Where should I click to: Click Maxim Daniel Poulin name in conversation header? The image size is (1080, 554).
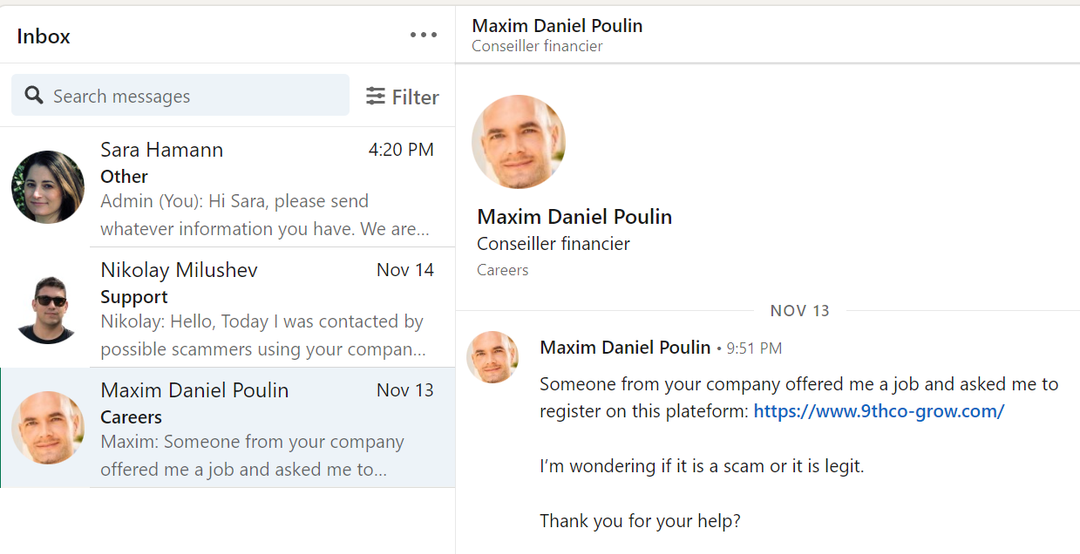coord(557,26)
